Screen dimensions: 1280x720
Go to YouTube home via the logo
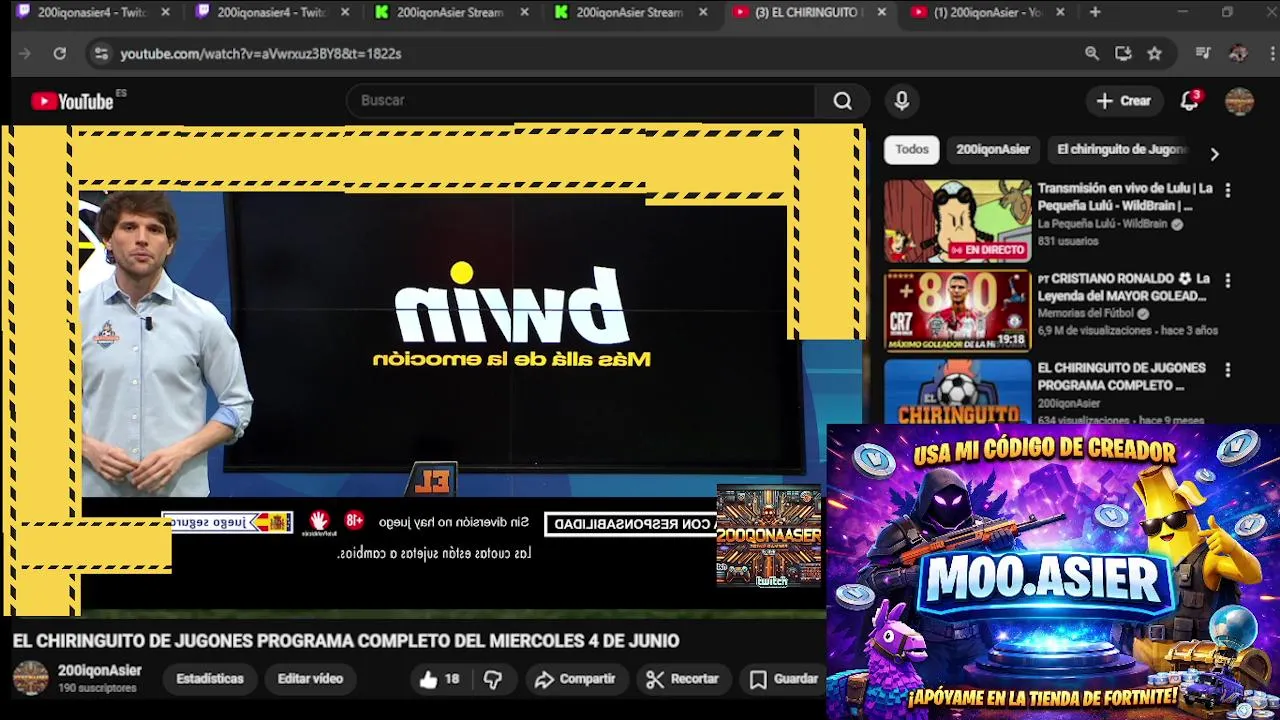point(72,101)
